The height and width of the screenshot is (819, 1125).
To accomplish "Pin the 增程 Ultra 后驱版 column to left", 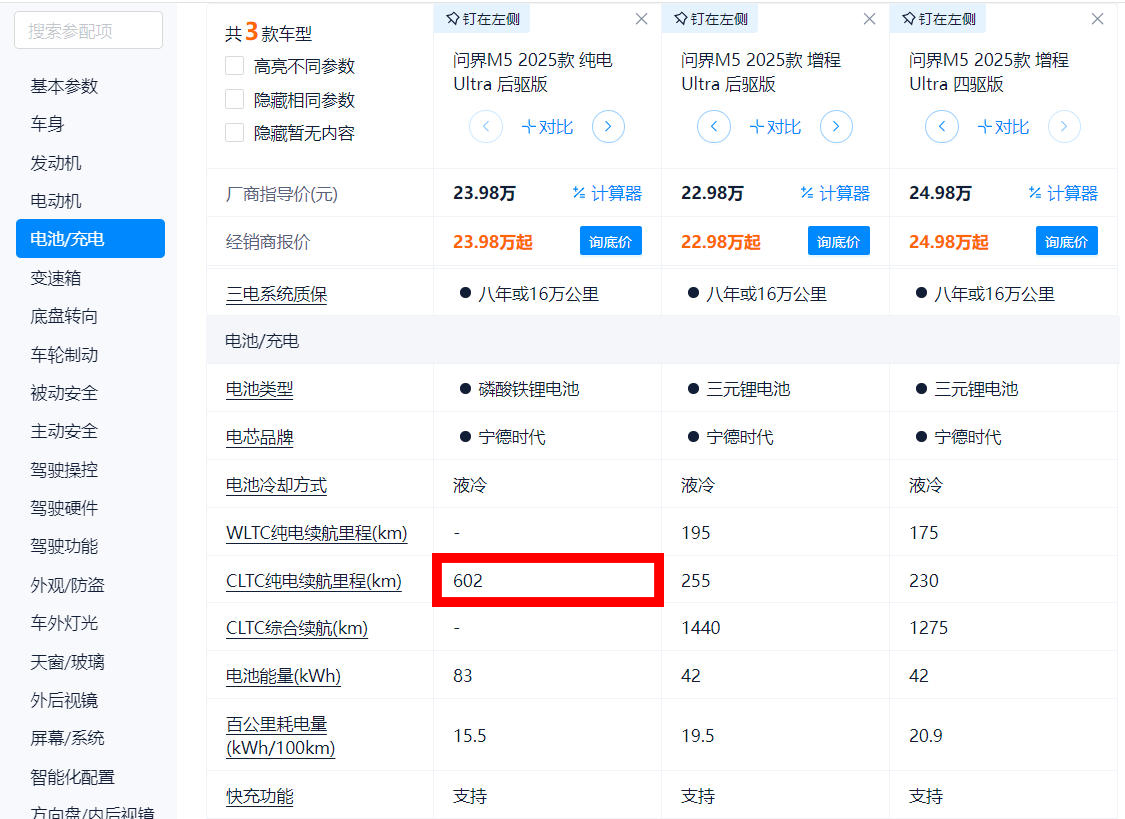I will 710,19.
